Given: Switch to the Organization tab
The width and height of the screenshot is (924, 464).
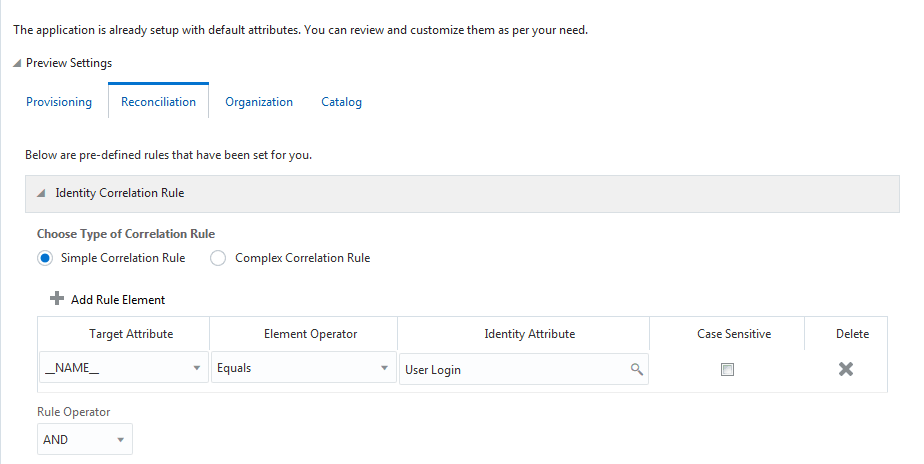Looking at the screenshot, I should click(259, 102).
